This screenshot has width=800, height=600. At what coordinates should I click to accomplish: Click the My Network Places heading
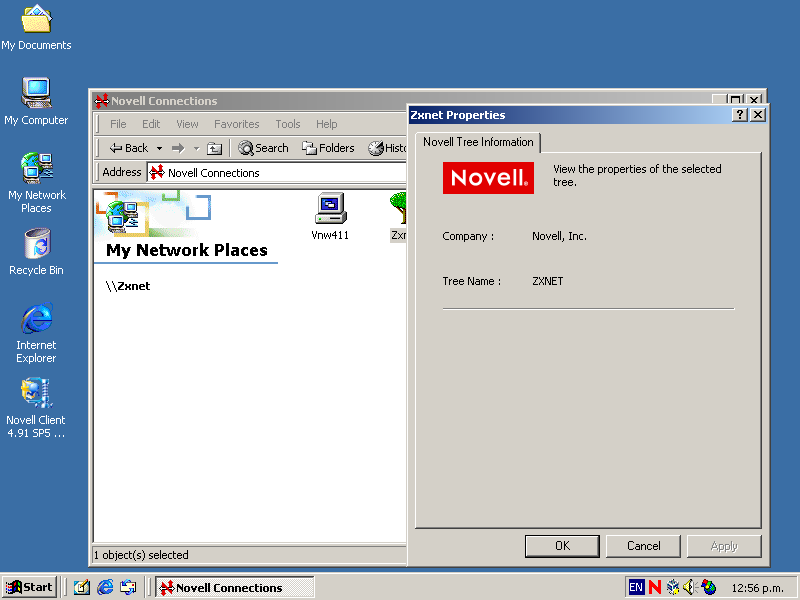pos(187,250)
